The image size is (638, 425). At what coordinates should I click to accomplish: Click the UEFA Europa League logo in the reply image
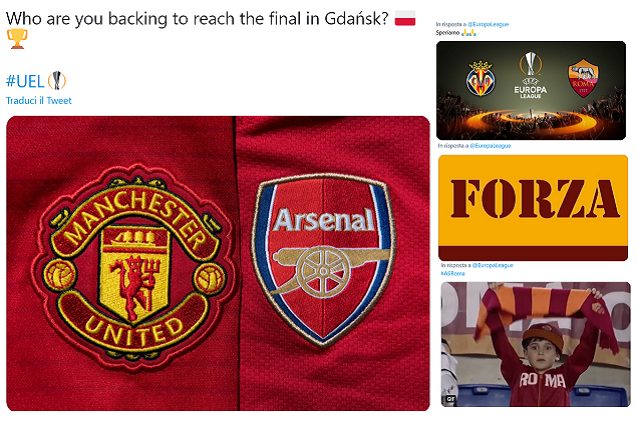click(x=531, y=75)
